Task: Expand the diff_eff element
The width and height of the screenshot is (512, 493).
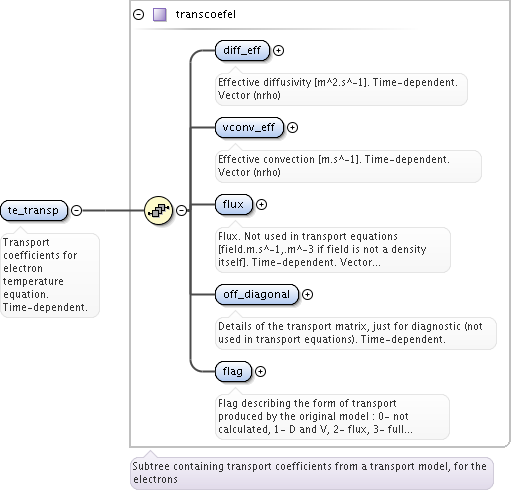Action: point(278,50)
